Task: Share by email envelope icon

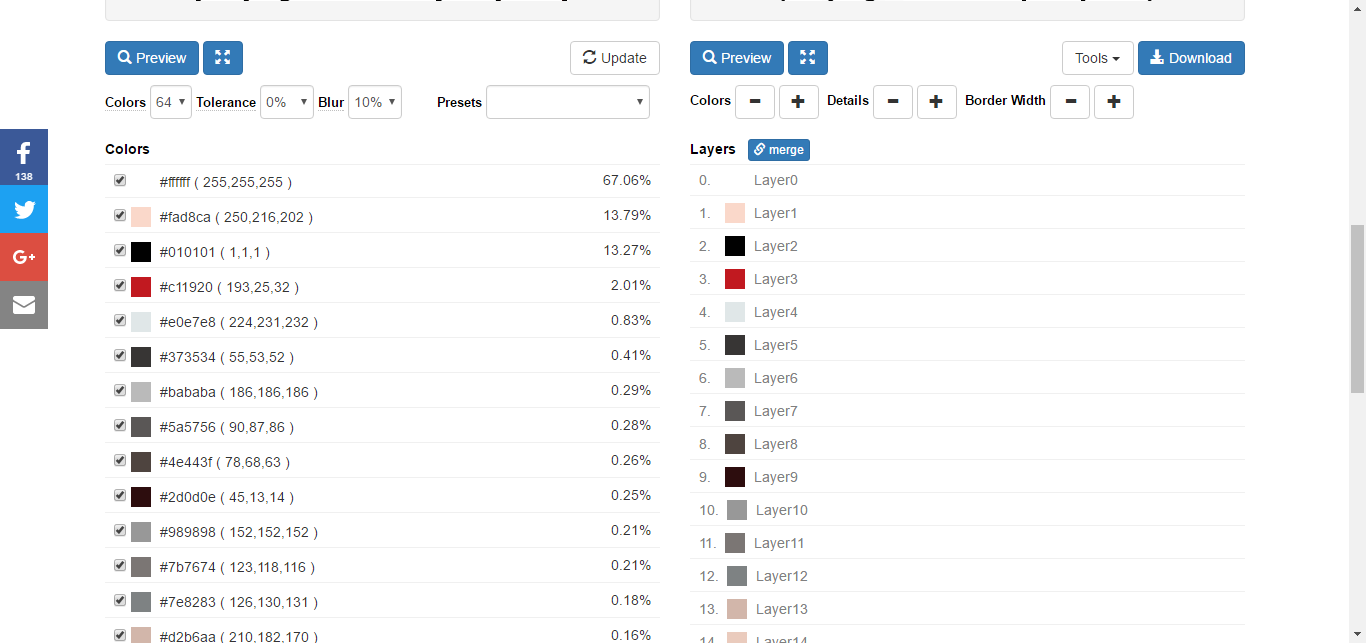Action: click(23, 305)
